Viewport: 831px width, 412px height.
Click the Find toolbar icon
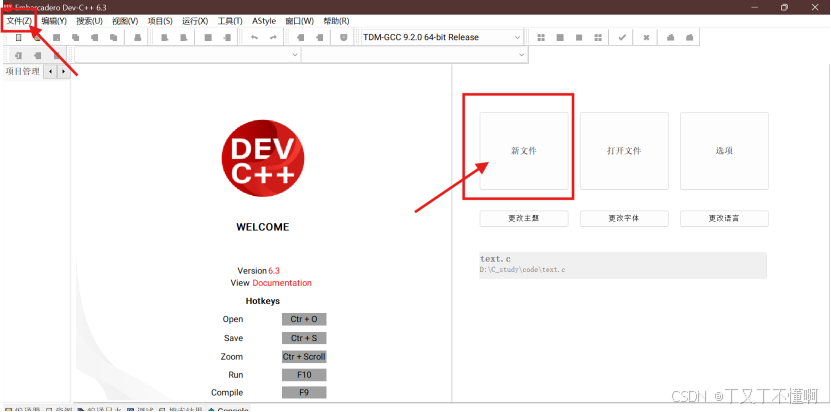[x=164, y=38]
